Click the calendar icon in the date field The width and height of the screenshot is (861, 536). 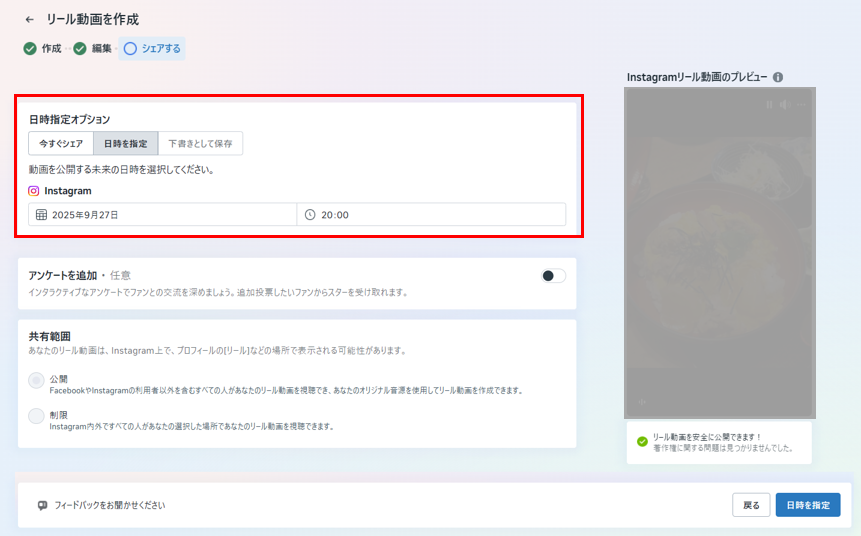tap(41, 214)
